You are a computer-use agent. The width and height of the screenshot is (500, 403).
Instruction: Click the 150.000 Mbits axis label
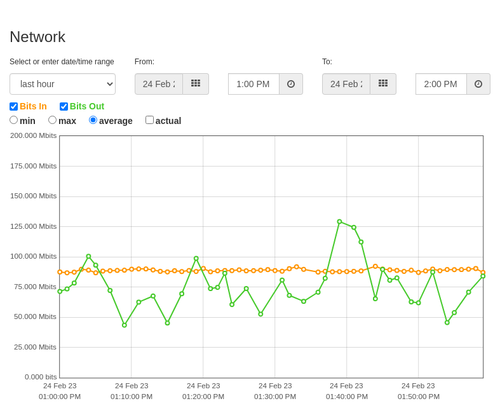[x=33, y=196]
